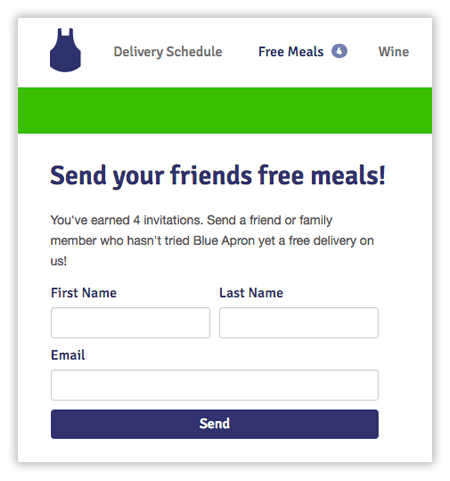Click the Email field label
This screenshot has height=481, width=450.
(x=68, y=355)
